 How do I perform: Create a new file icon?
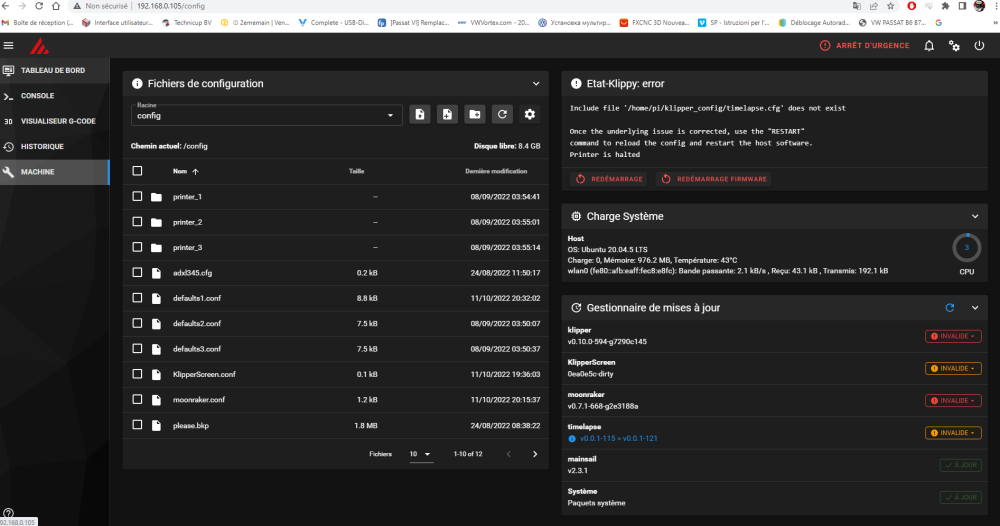pos(420,115)
